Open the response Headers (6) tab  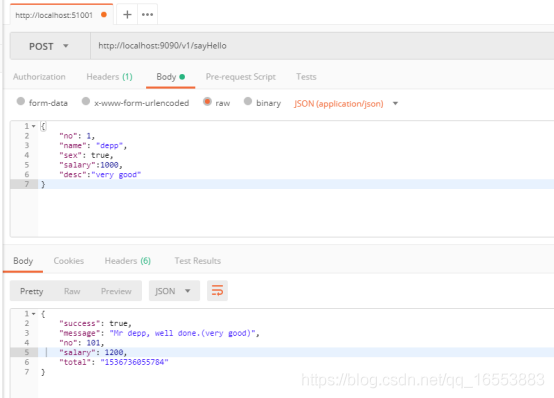tap(128, 261)
